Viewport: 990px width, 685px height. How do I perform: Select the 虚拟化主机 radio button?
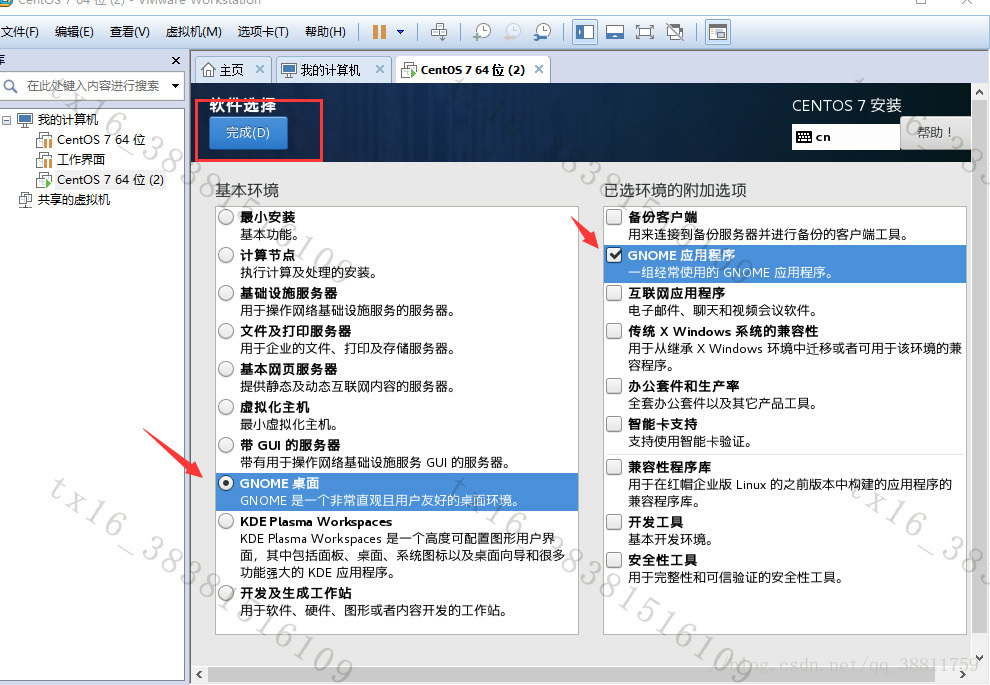(x=226, y=407)
